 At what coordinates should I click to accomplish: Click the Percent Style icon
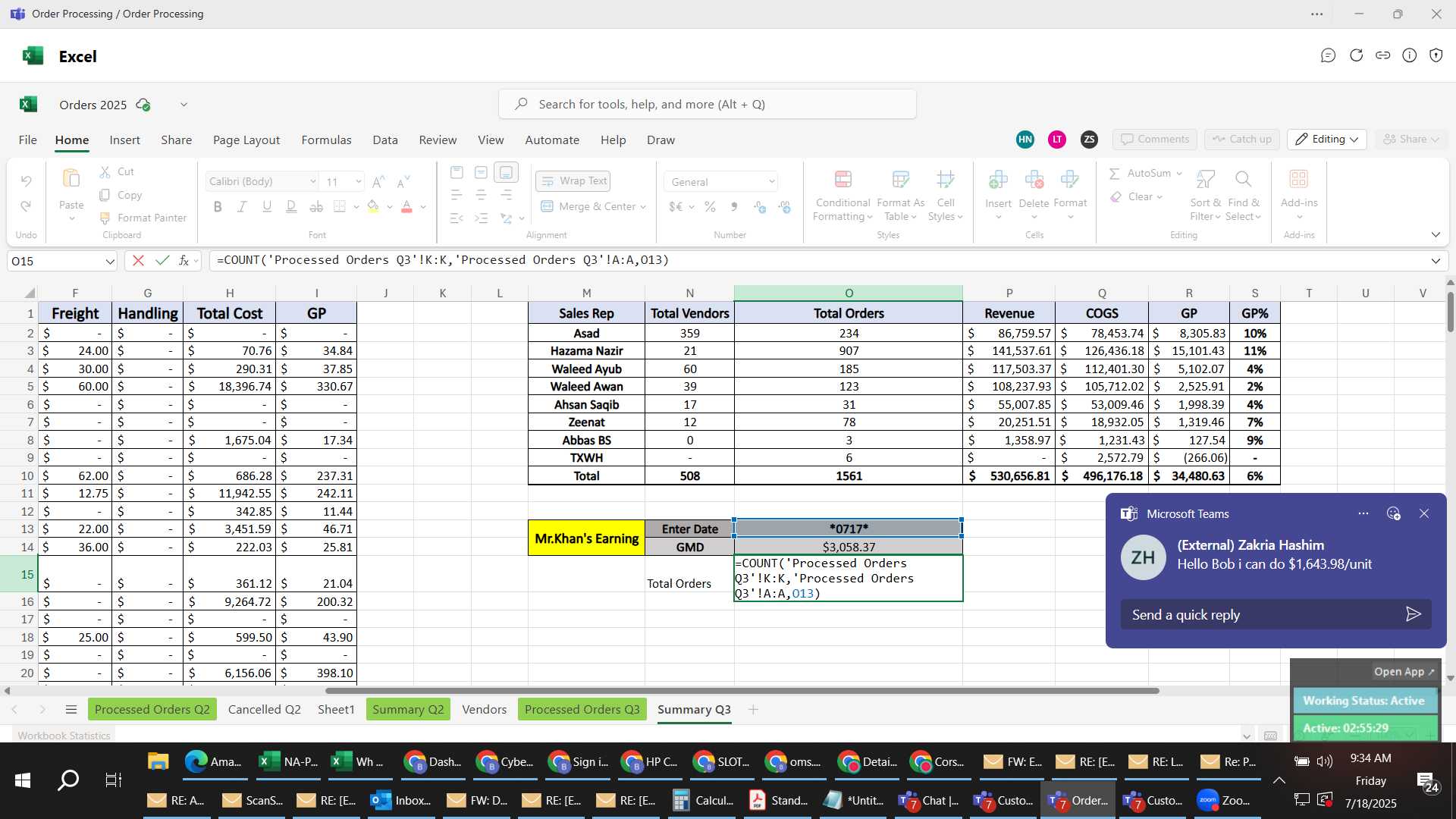[x=710, y=206]
